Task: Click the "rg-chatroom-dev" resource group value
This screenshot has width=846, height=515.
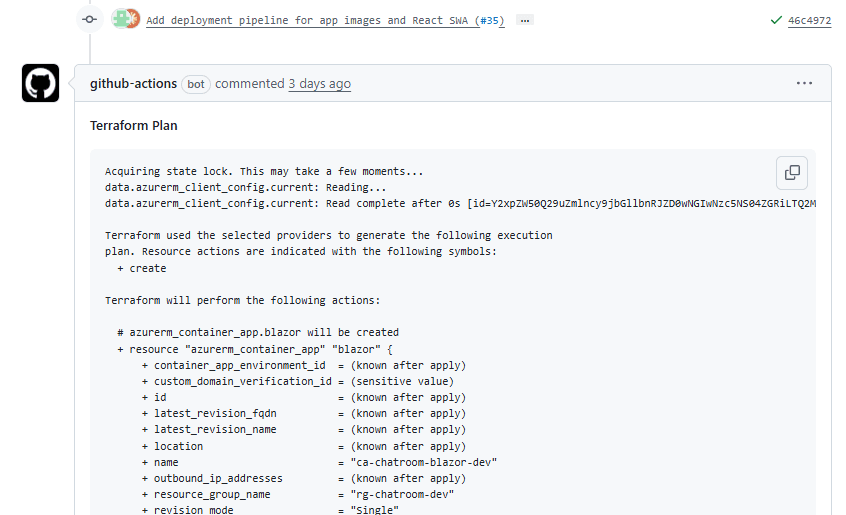Action: pyautogui.click(x=402, y=495)
